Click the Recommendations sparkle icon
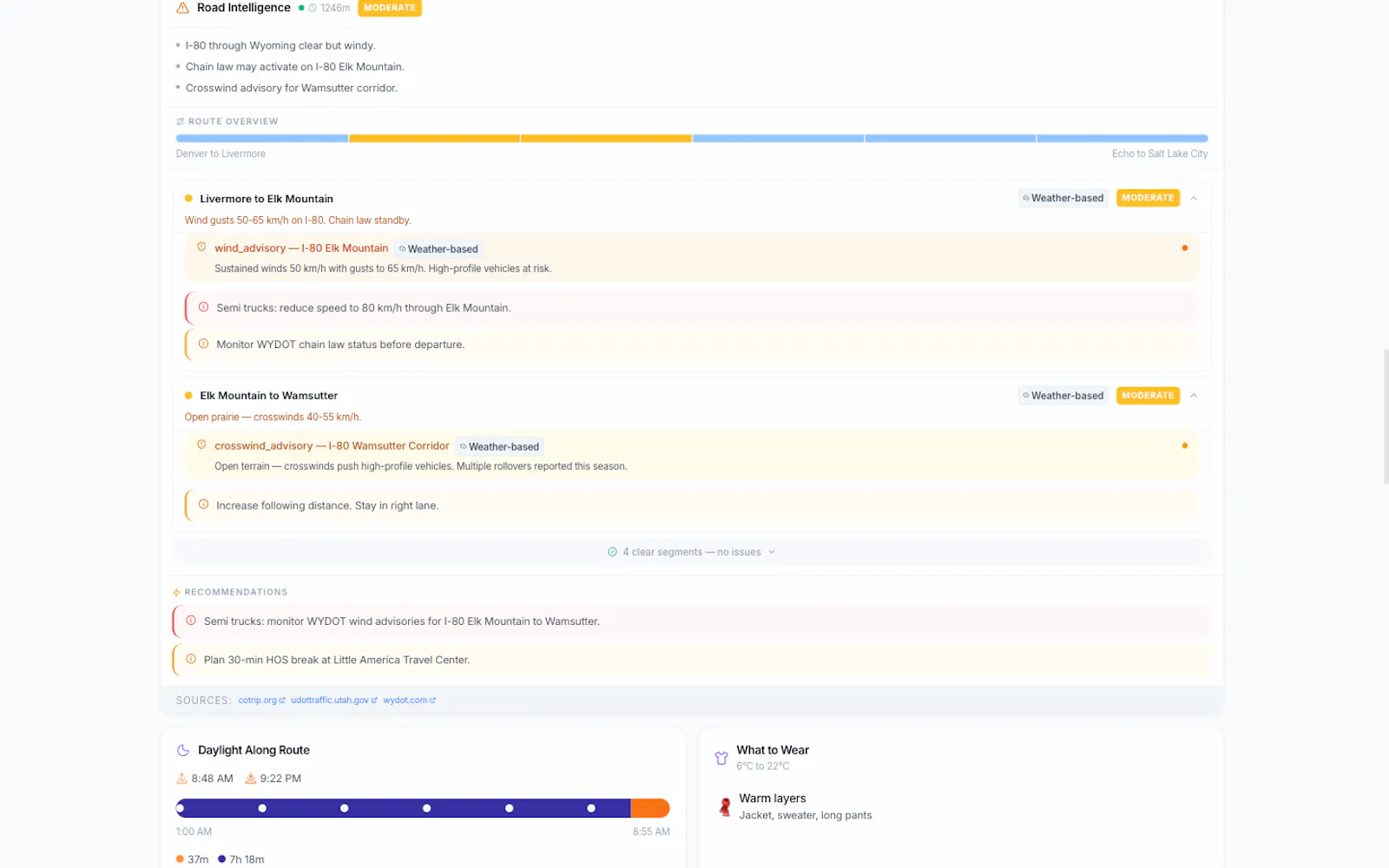The height and width of the screenshot is (868, 1389). pyautogui.click(x=177, y=593)
